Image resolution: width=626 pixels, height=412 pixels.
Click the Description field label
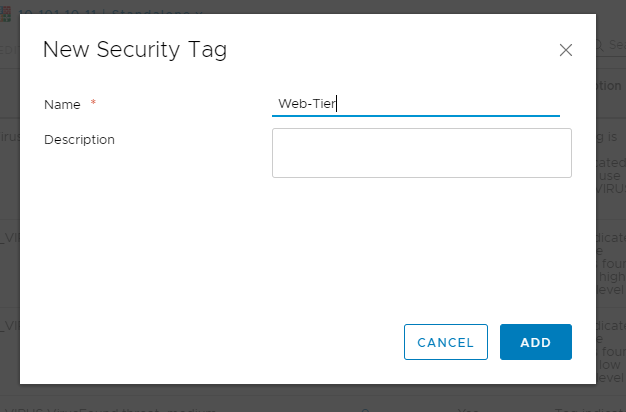tap(79, 140)
